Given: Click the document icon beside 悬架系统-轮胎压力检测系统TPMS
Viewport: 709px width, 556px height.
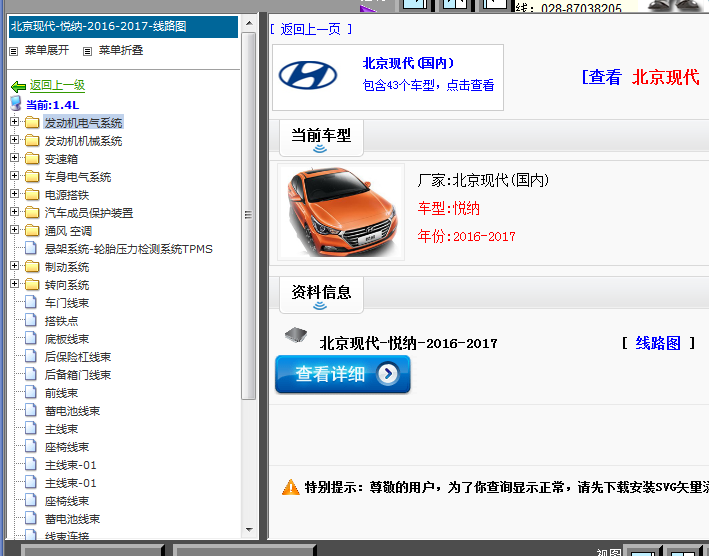Looking at the screenshot, I should 31,248.
